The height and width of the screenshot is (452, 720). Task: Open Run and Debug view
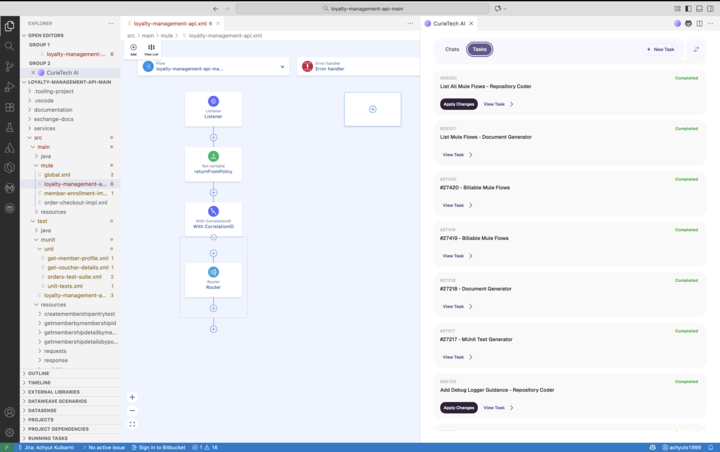[10, 87]
